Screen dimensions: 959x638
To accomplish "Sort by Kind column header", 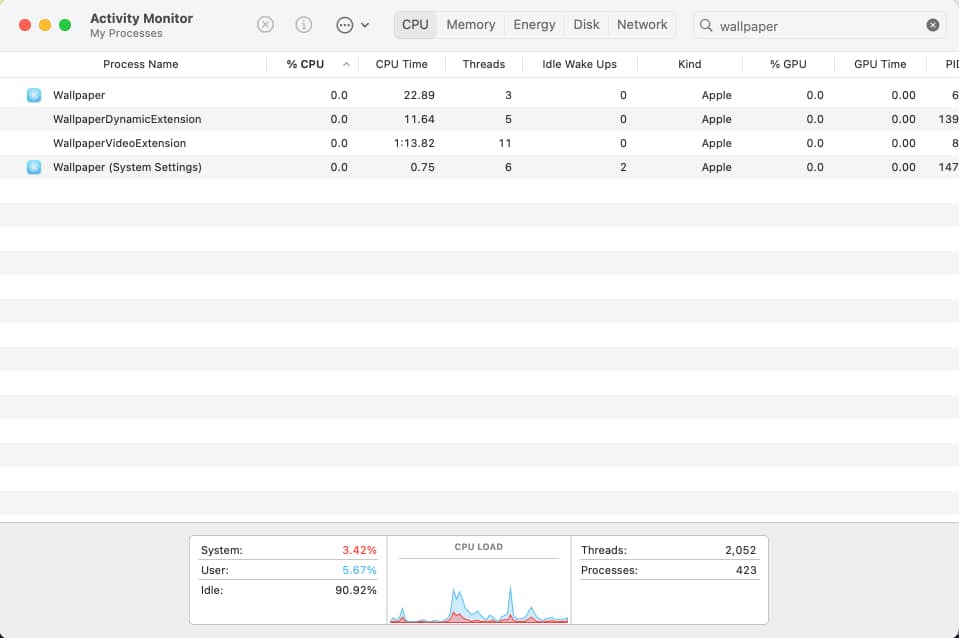I will click(689, 64).
